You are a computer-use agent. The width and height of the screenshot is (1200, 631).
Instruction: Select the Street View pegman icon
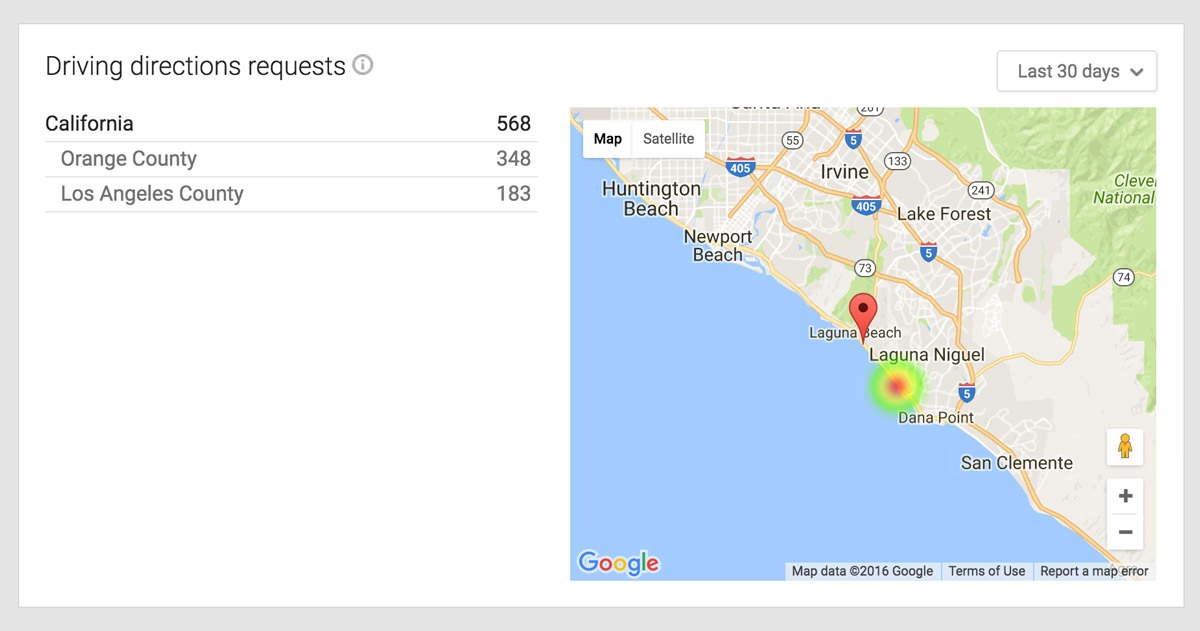coord(1125,446)
